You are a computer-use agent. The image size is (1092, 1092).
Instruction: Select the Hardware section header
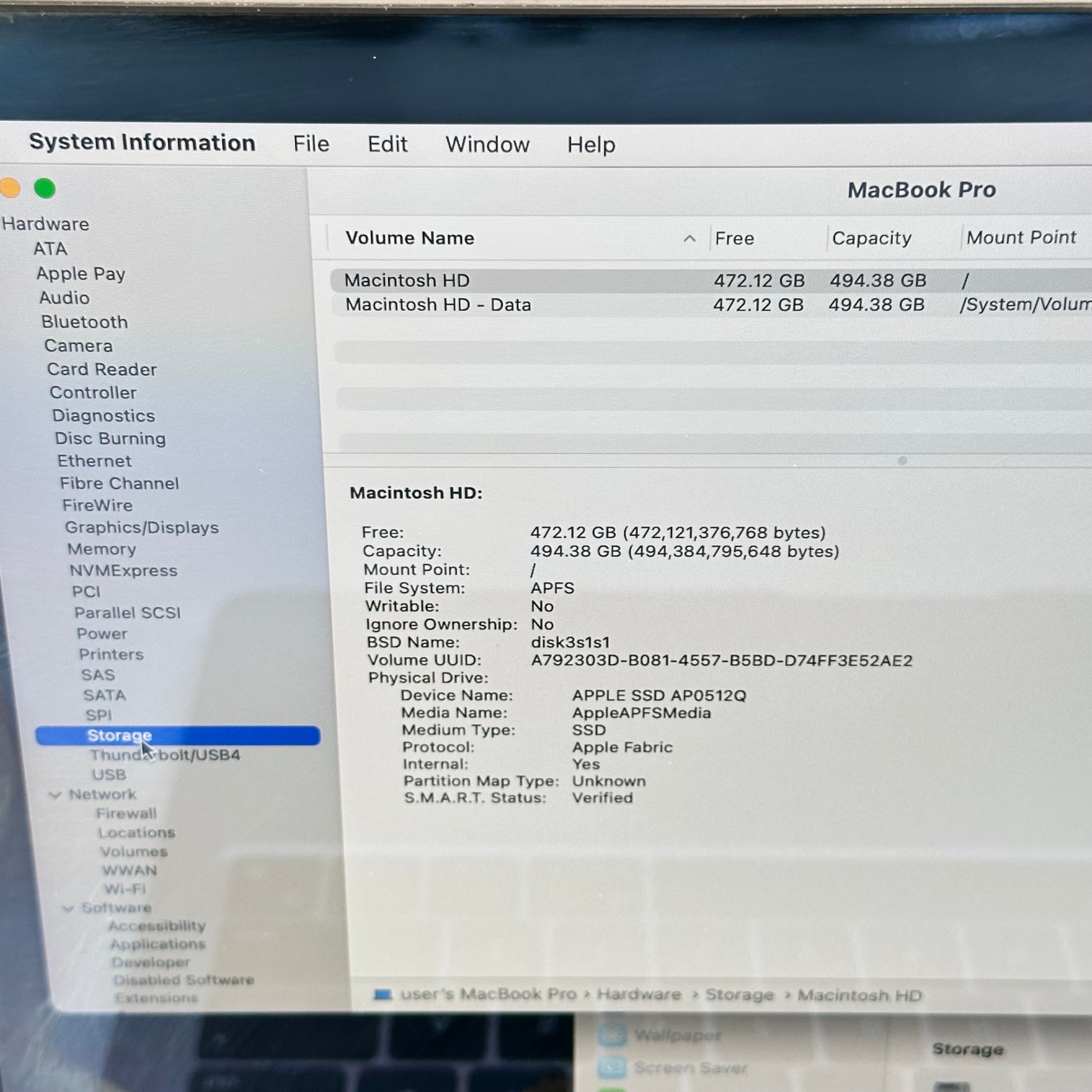pyautogui.click(x=45, y=224)
